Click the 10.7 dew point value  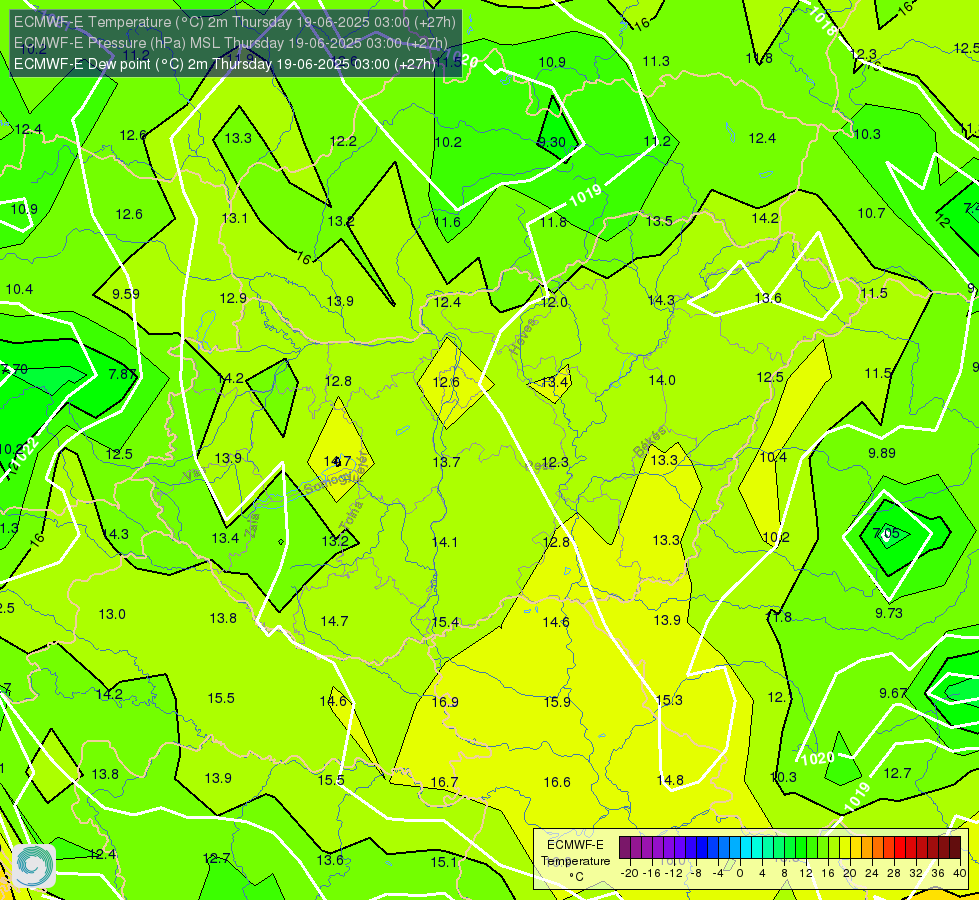872,213
